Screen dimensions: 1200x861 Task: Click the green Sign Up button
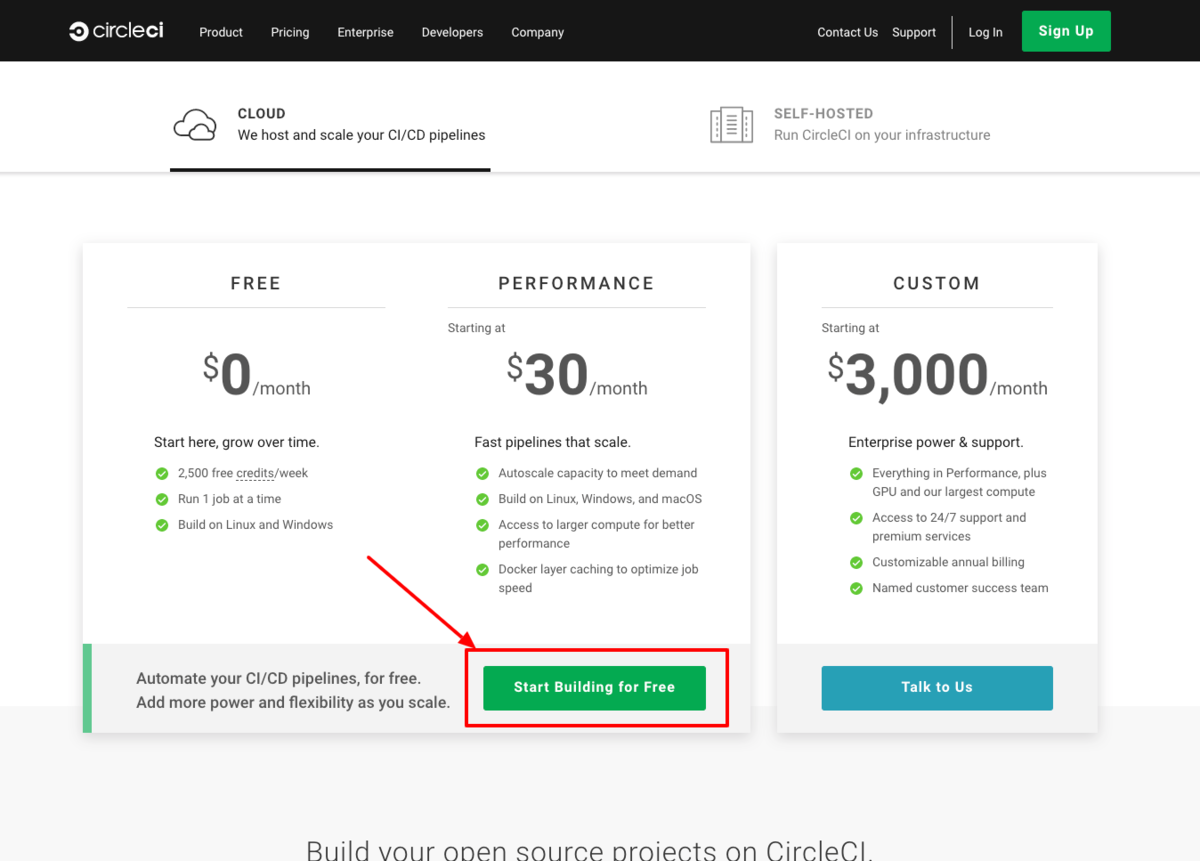[x=1066, y=31]
